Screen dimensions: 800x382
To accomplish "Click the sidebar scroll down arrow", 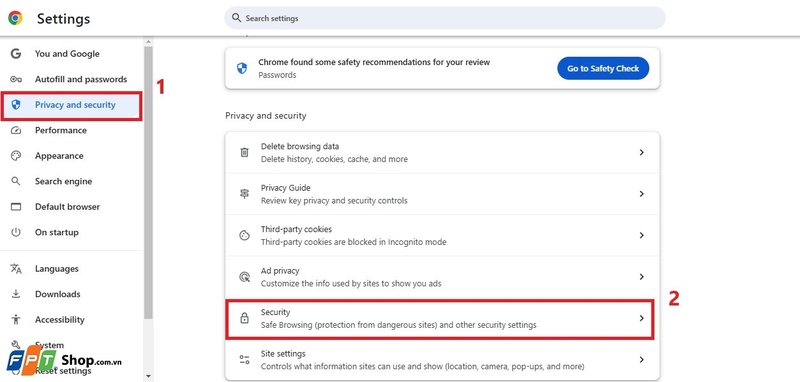I will [x=148, y=376].
